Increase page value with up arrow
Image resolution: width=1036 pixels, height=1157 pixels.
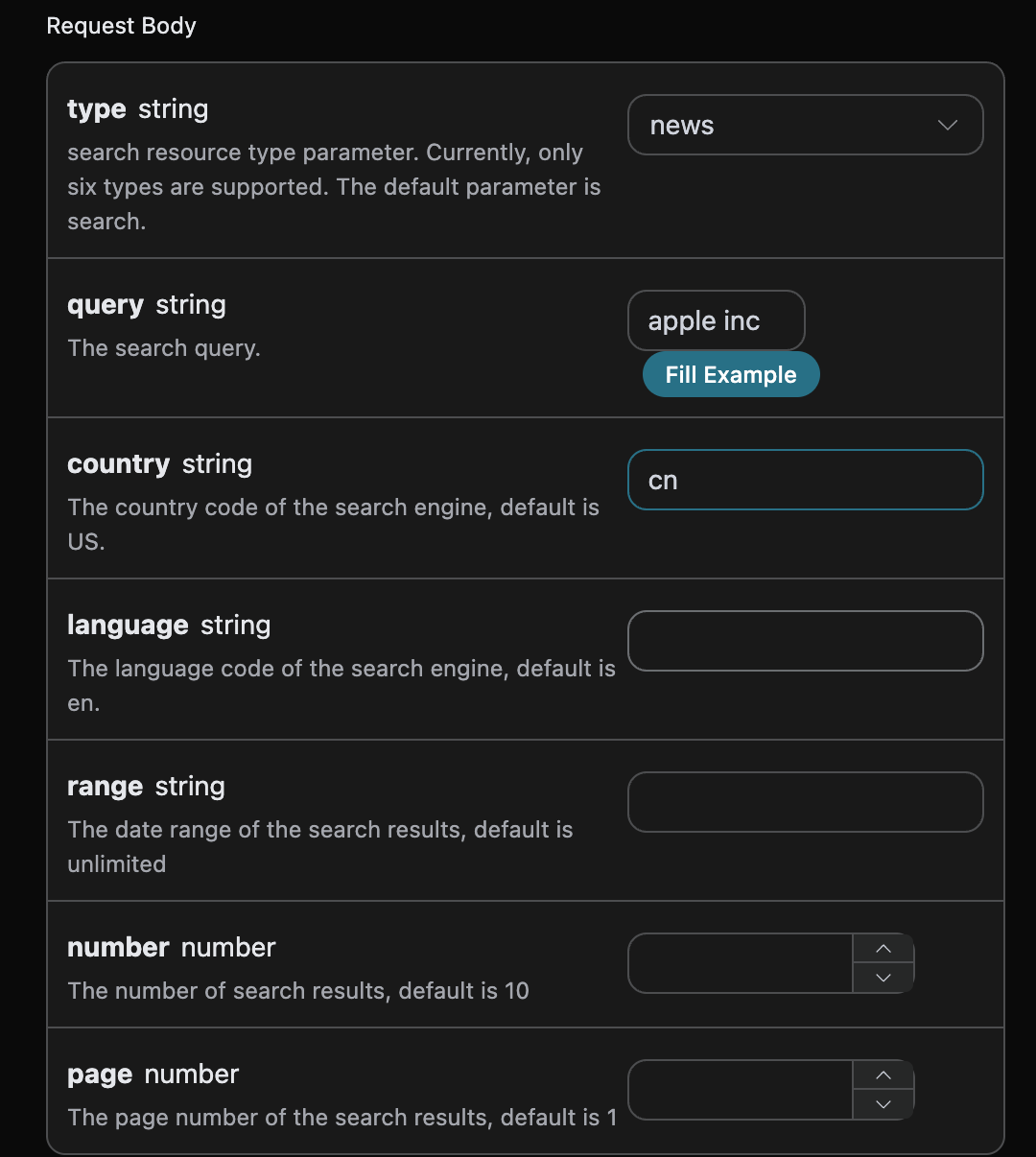[x=883, y=1075]
